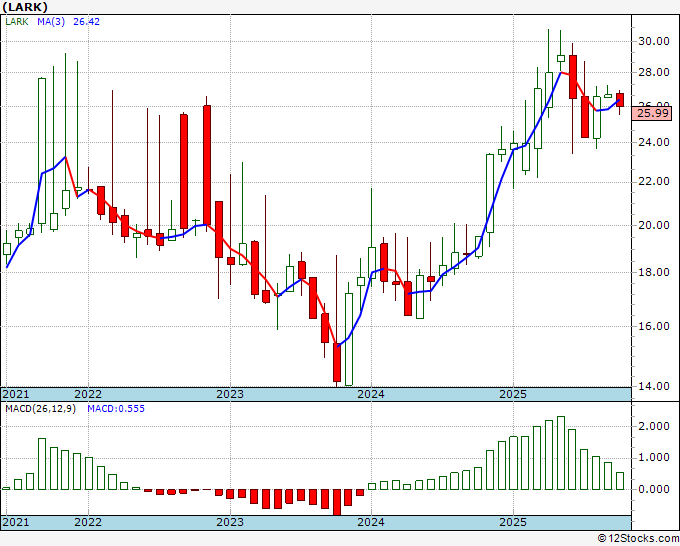Click 2022 on the MACD timeline
Image resolution: width=680 pixels, height=546 pixels.
(88, 522)
